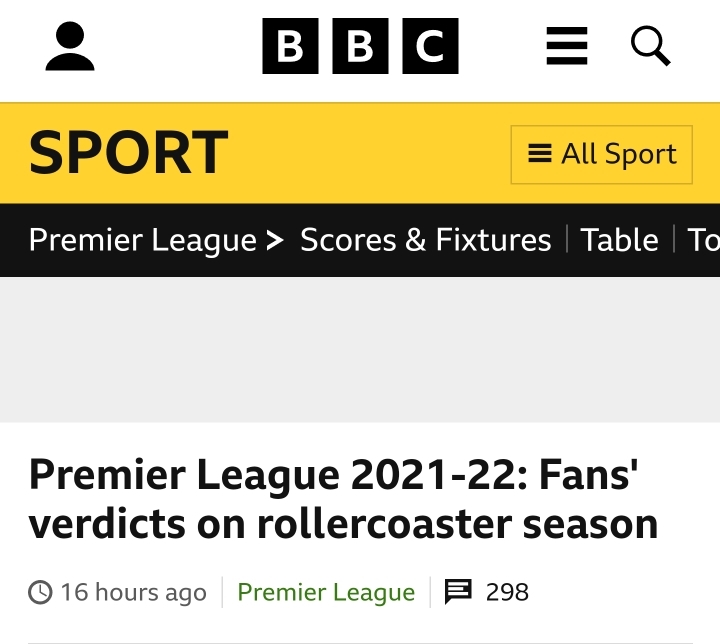Select the Scores & Fixtures tab
Viewport: 720px width, 644px height.
pyautogui.click(x=426, y=240)
